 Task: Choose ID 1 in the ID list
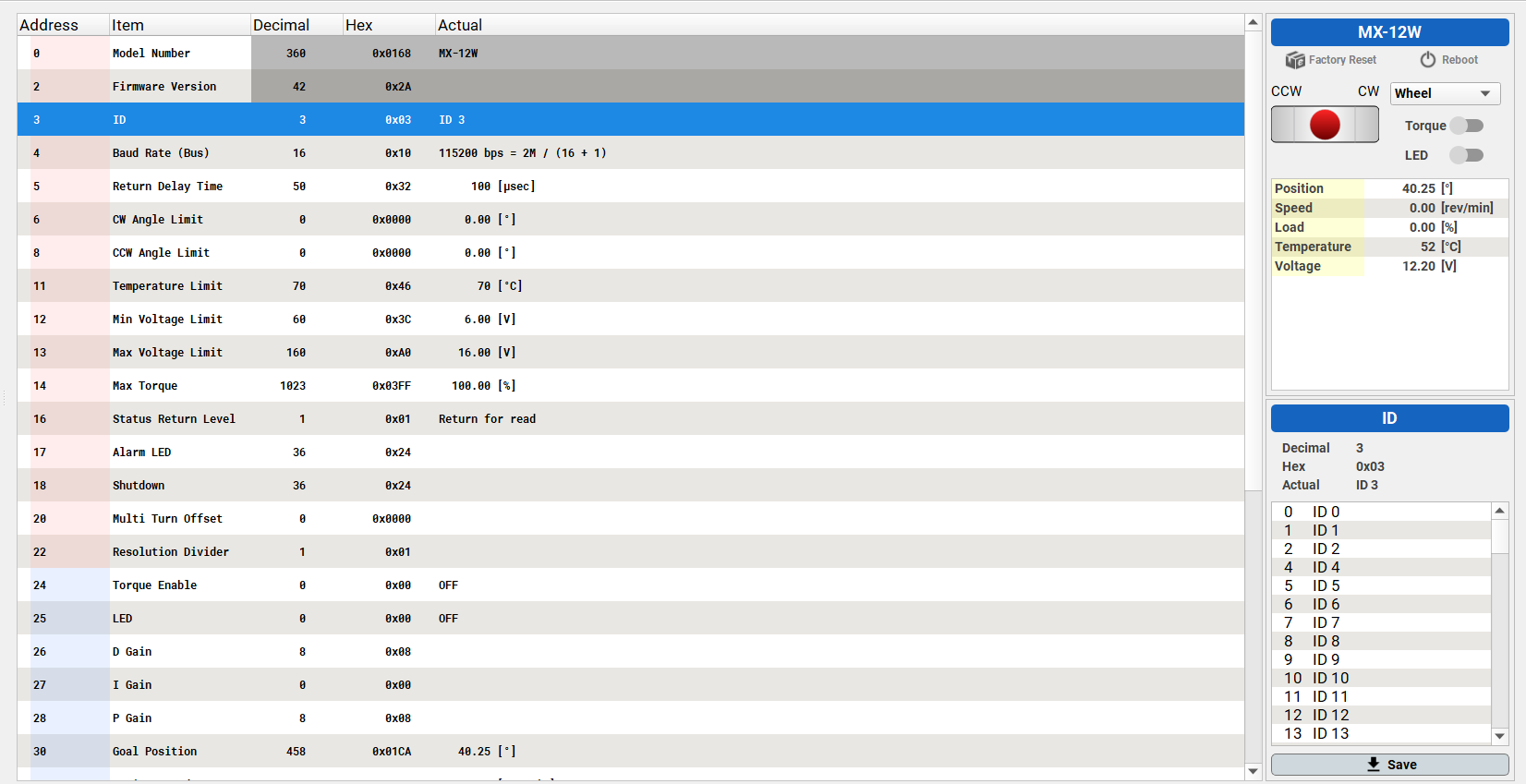(1382, 530)
